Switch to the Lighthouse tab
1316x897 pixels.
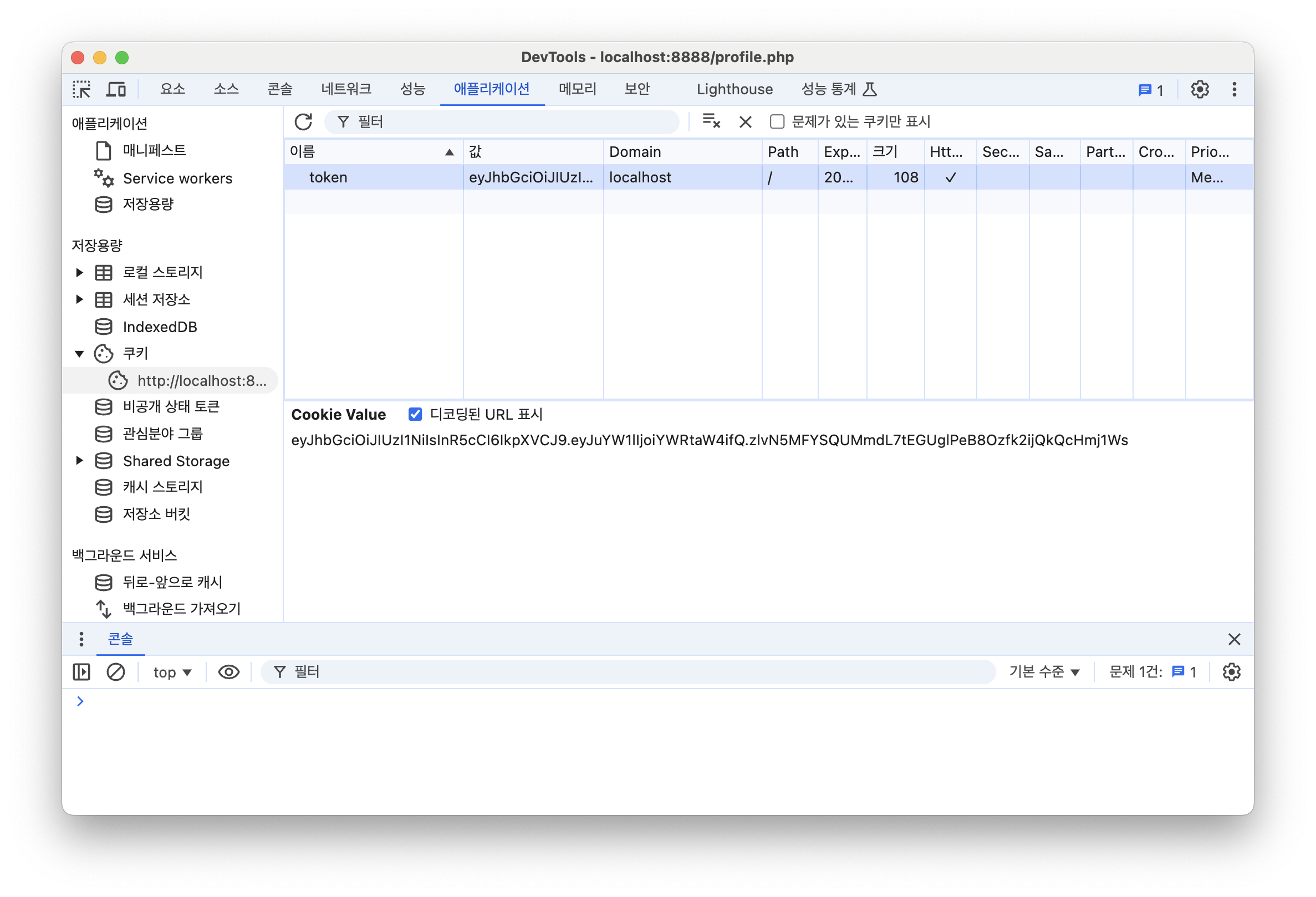pos(734,89)
